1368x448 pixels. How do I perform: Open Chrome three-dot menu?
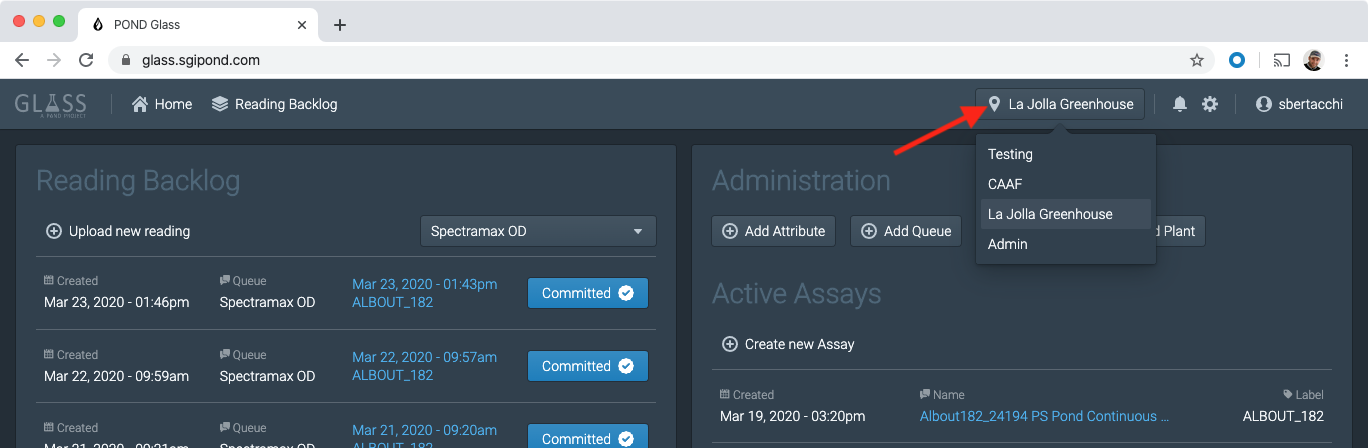pyautogui.click(x=1346, y=60)
